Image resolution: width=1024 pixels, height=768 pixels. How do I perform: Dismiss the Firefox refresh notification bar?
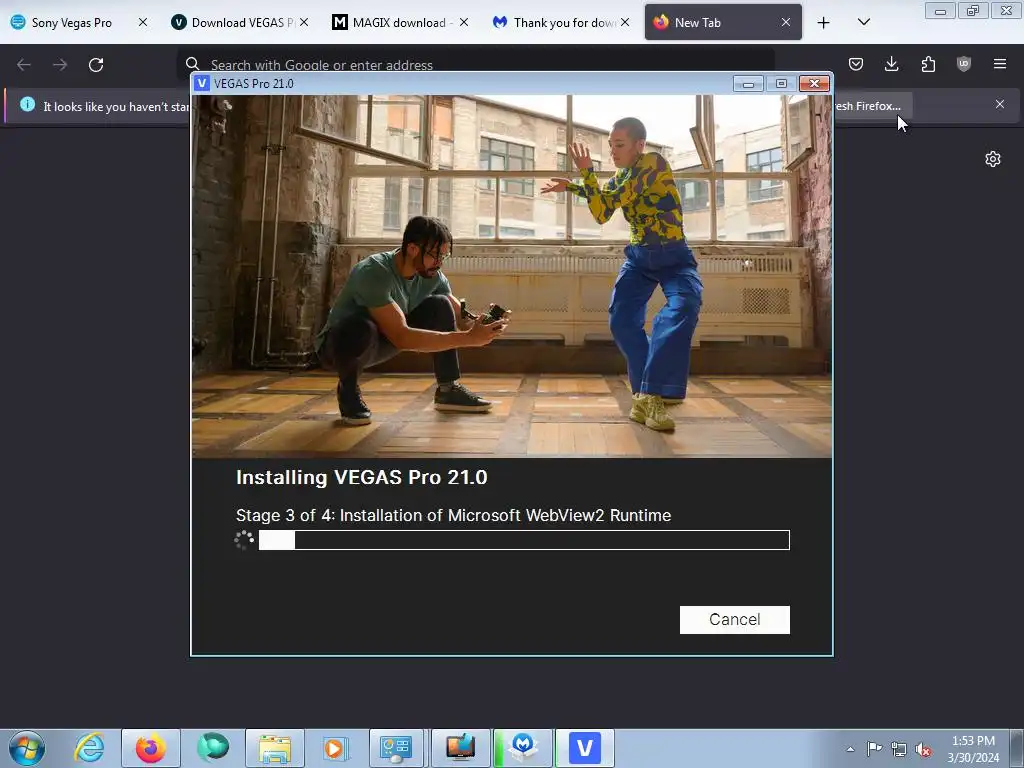pos(1000,104)
